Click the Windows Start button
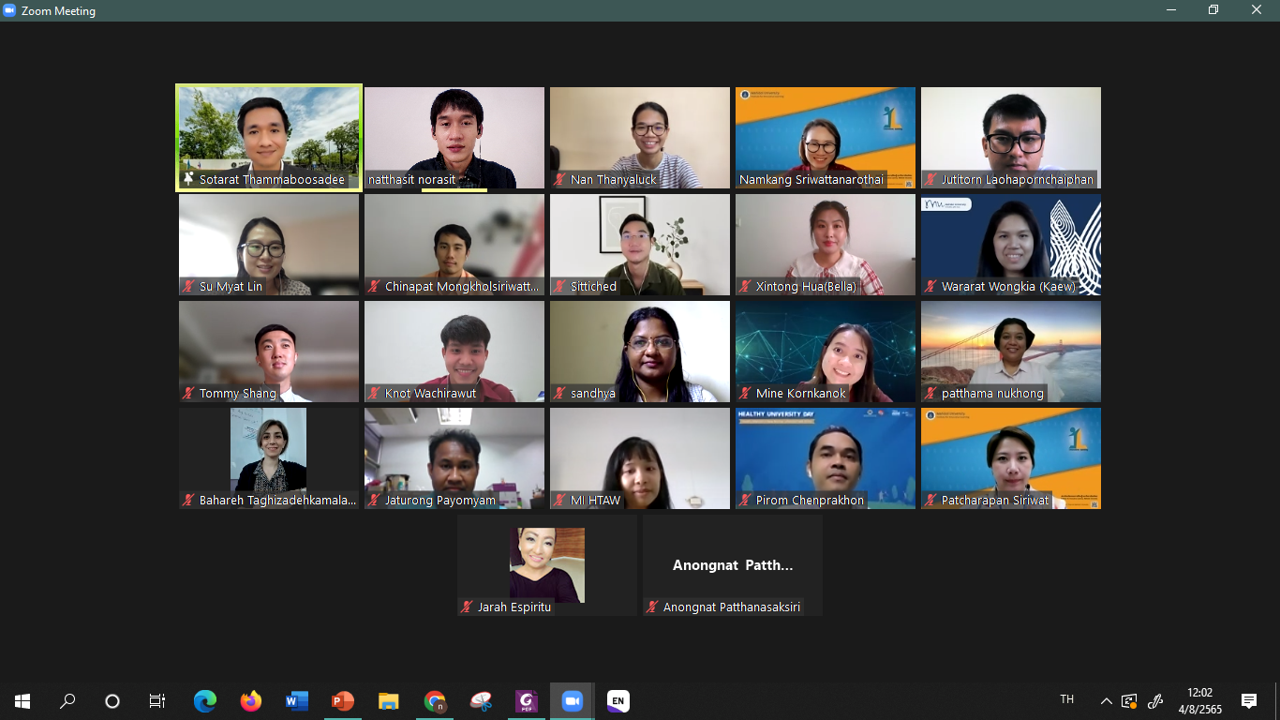The width and height of the screenshot is (1280, 720). (x=22, y=701)
